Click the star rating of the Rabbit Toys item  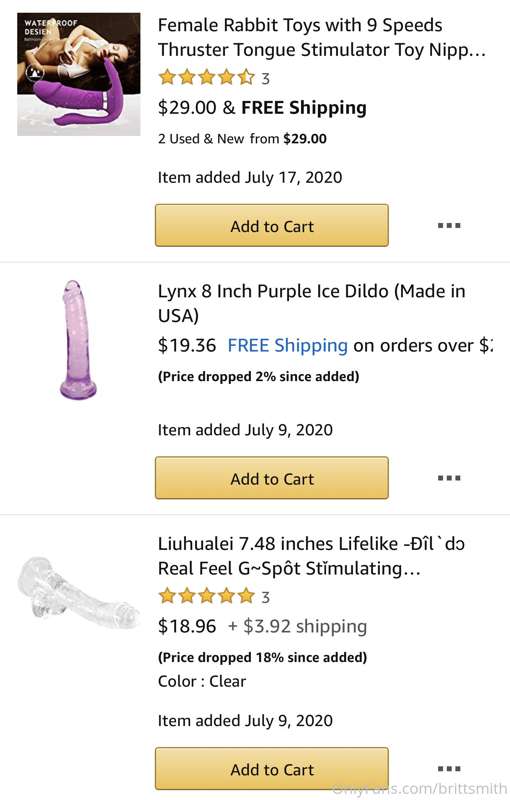(206, 78)
